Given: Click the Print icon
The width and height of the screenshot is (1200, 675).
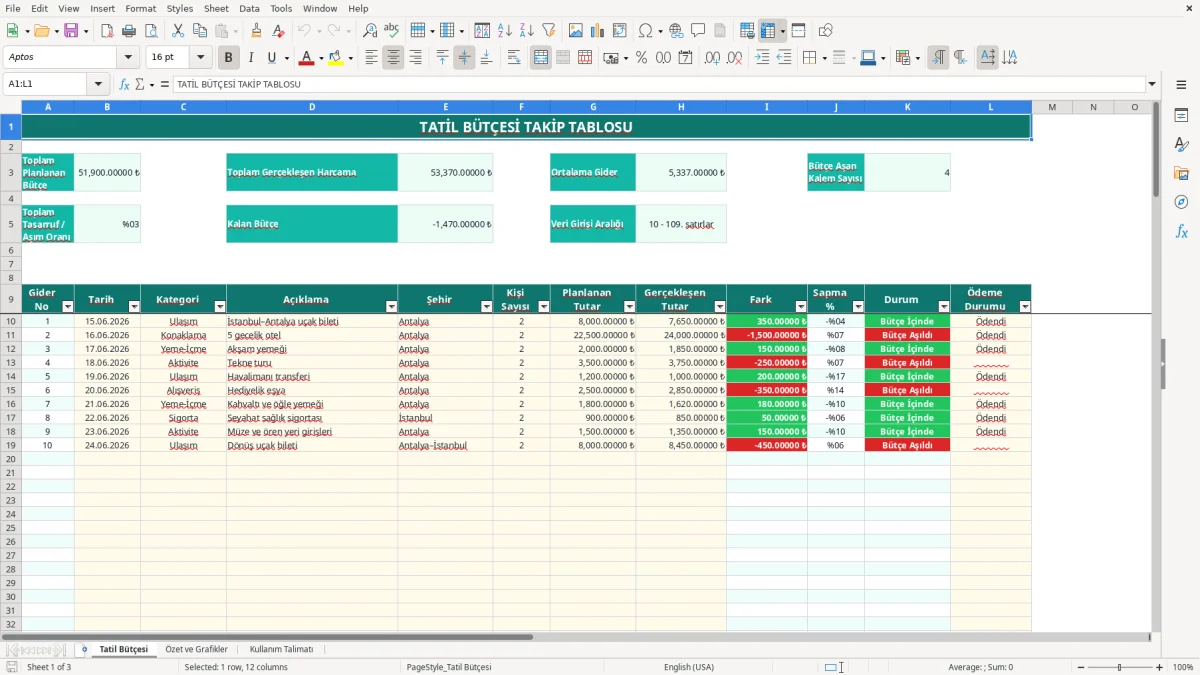Looking at the screenshot, I should (x=129, y=31).
